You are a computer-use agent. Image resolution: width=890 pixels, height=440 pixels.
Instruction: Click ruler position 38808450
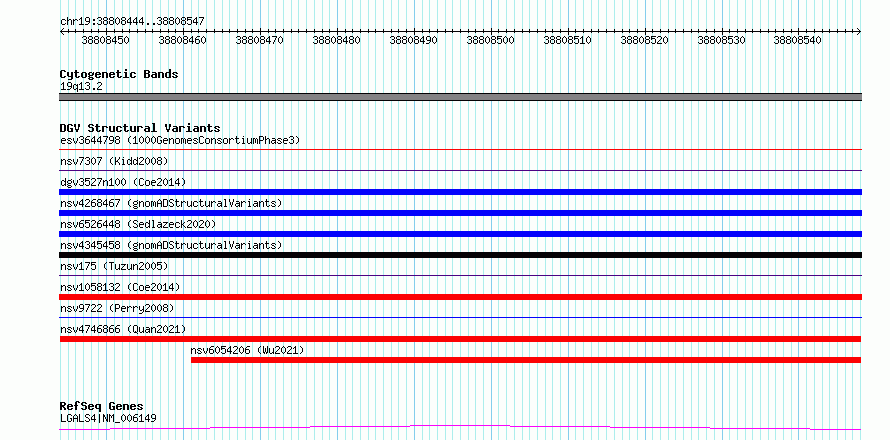pos(106,40)
